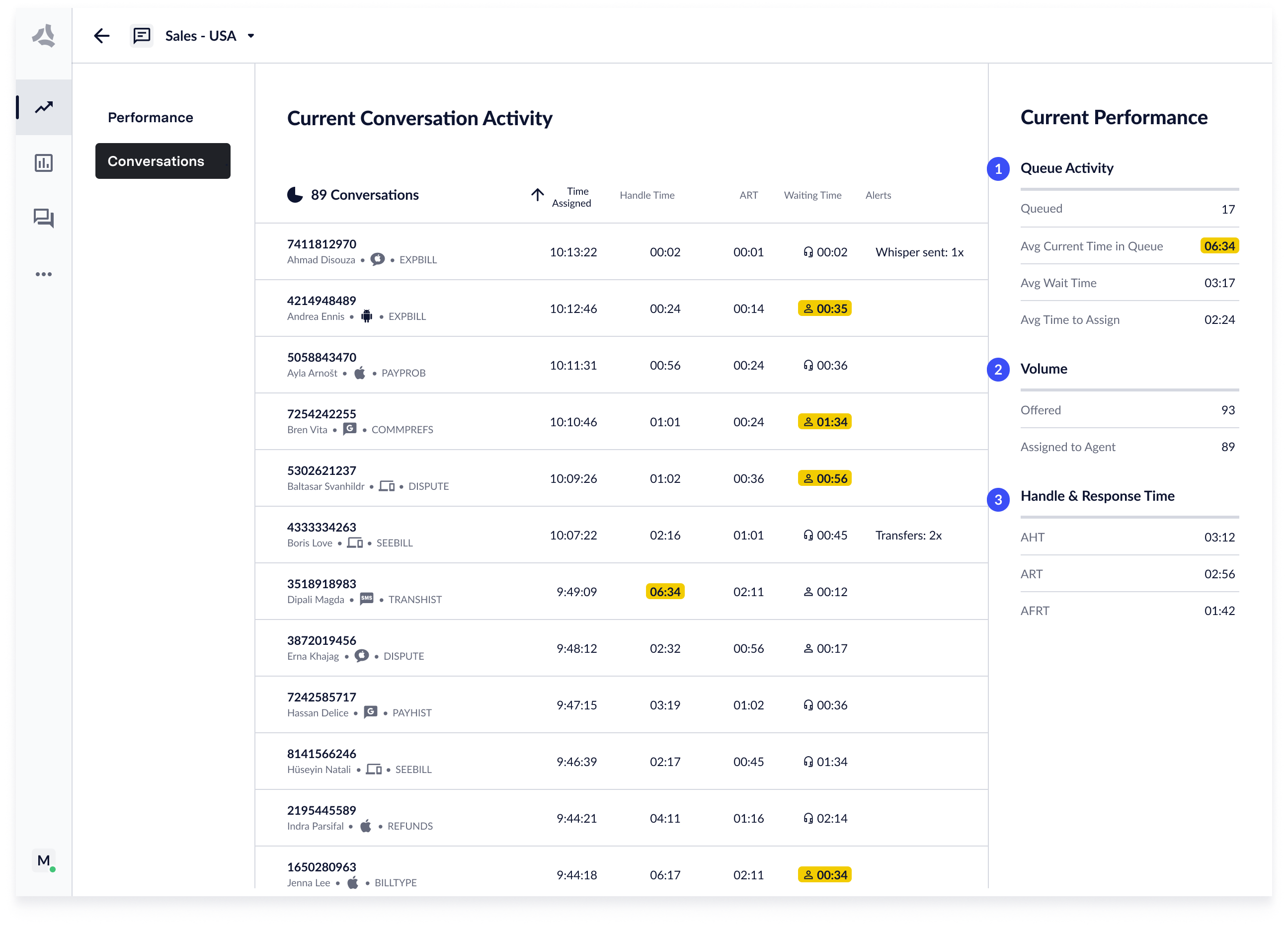Open conversation 7411812970
This screenshot has width=1288, height=928.
coord(322,244)
